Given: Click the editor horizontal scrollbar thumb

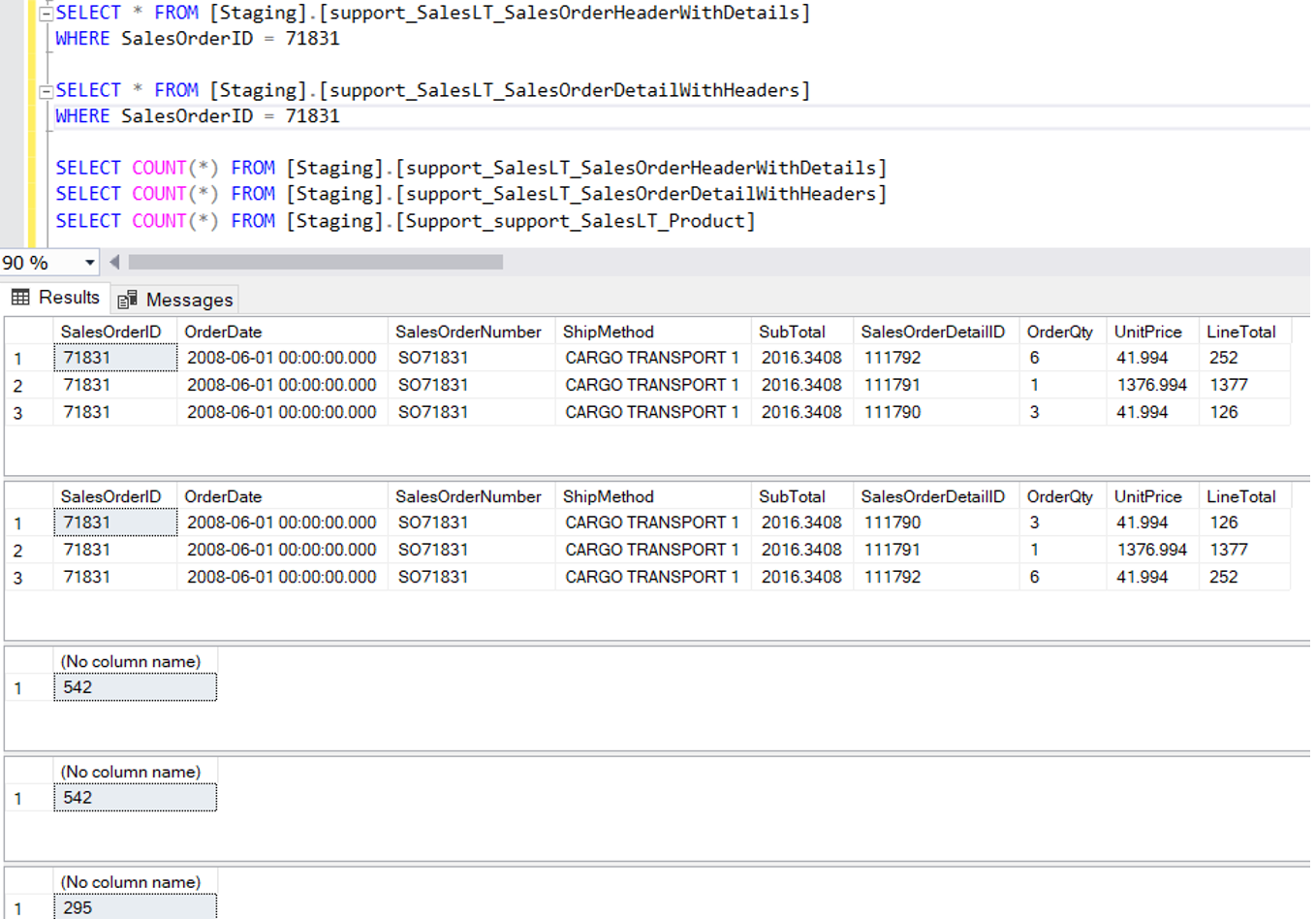Looking at the screenshot, I should tap(316, 262).
